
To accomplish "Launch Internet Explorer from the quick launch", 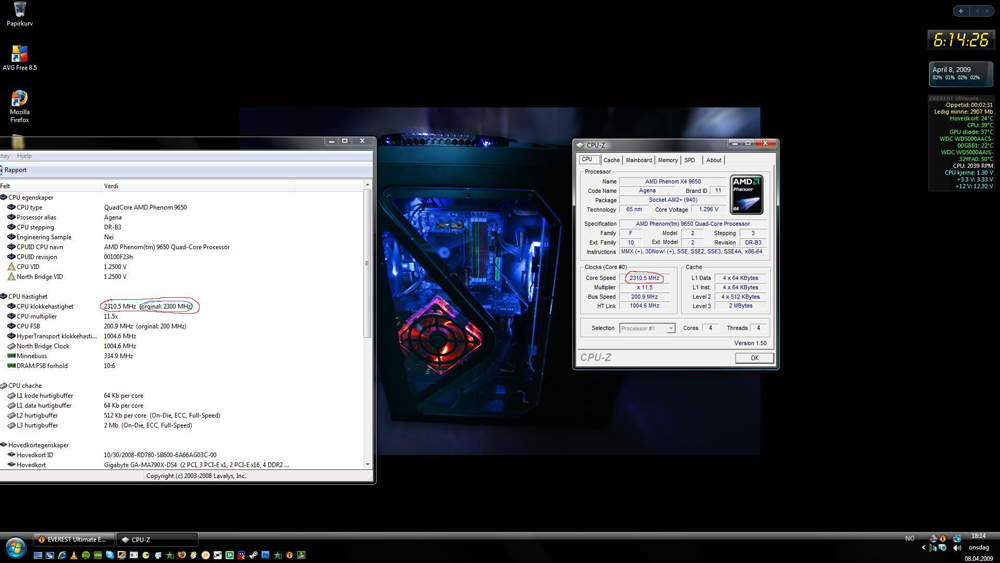I will coord(62,555).
